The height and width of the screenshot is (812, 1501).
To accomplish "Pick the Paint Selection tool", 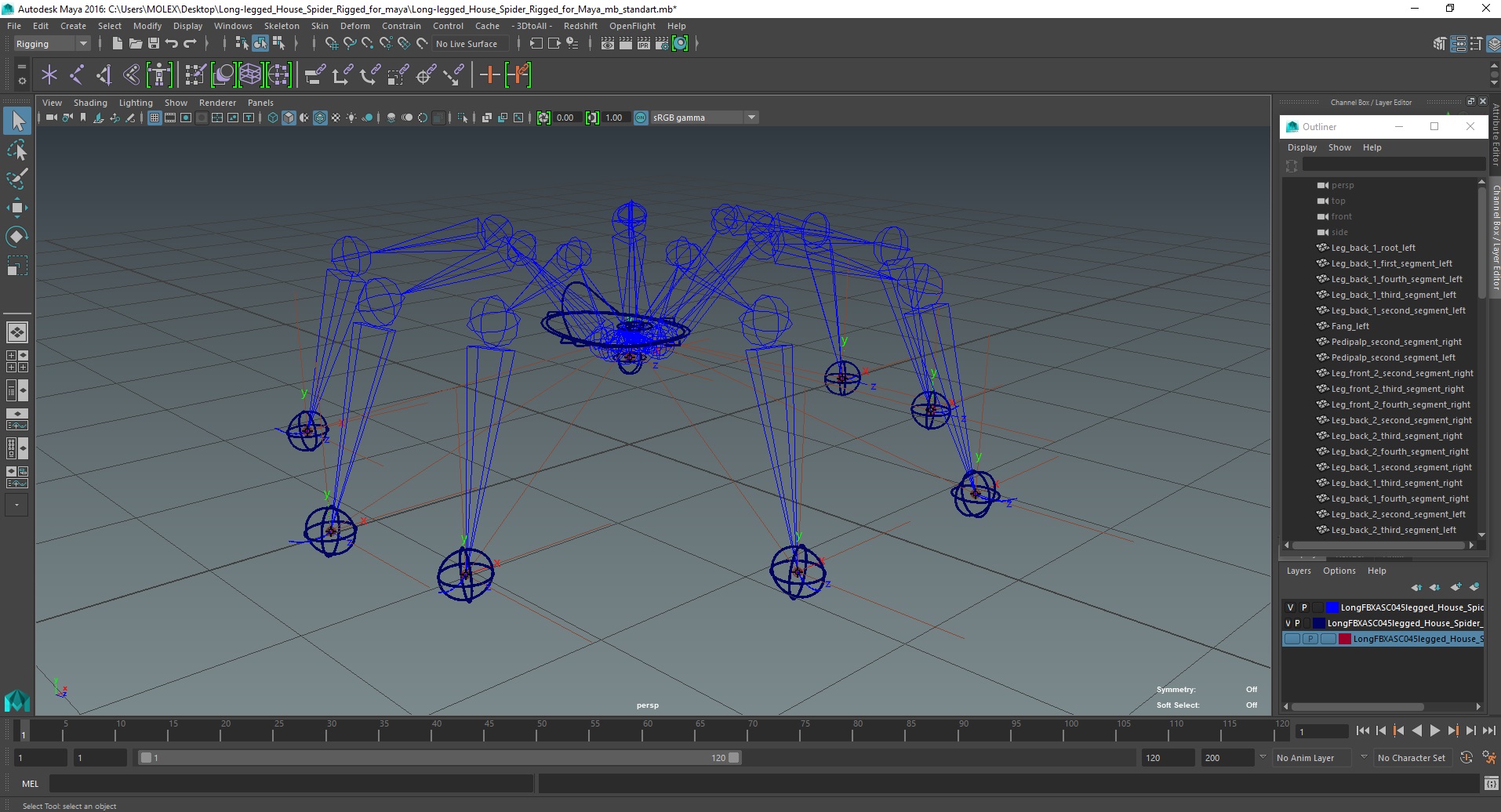I will (17, 179).
